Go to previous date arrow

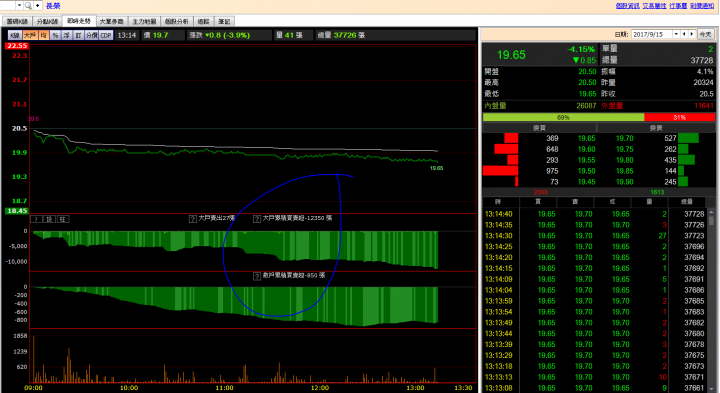(684, 34)
